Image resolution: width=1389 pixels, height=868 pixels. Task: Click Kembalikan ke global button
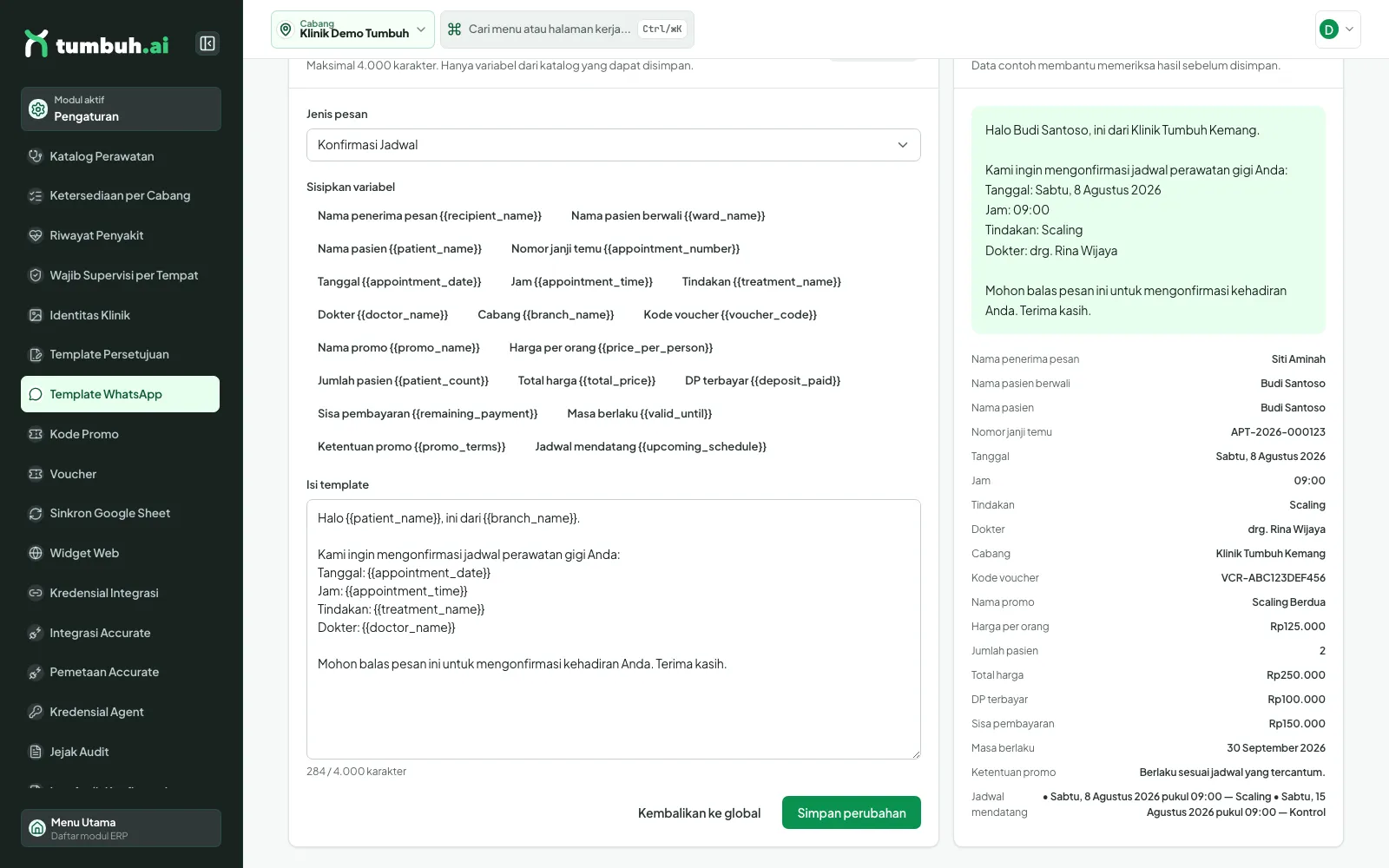(699, 812)
